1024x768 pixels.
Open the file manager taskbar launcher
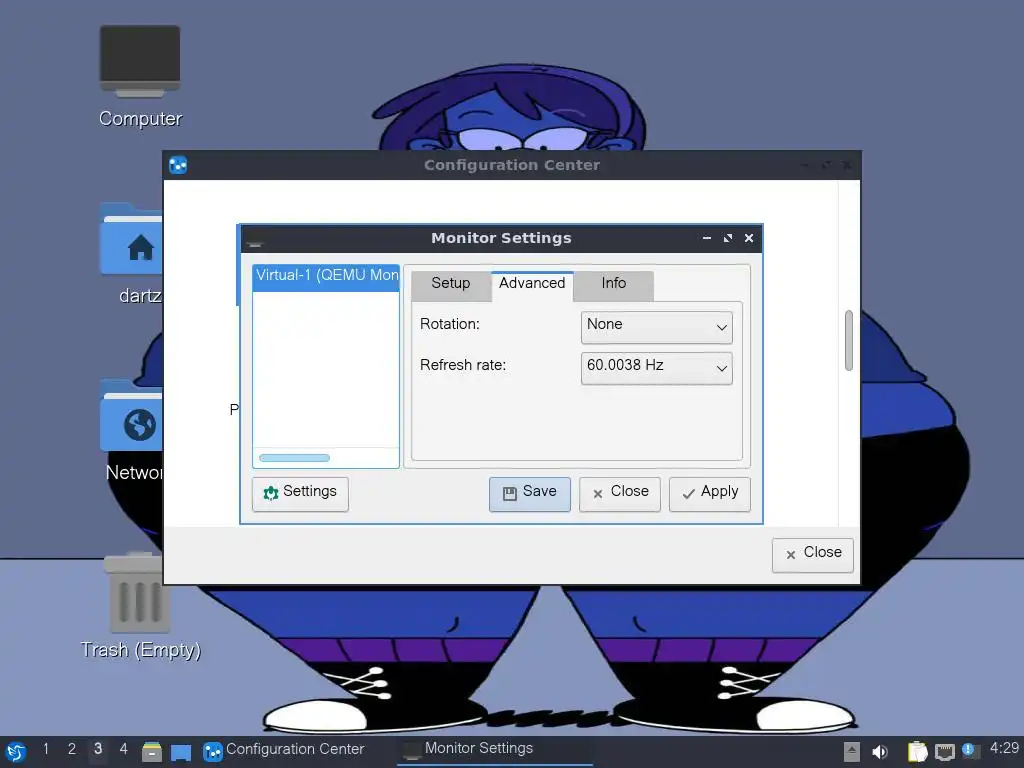click(152, 752)
